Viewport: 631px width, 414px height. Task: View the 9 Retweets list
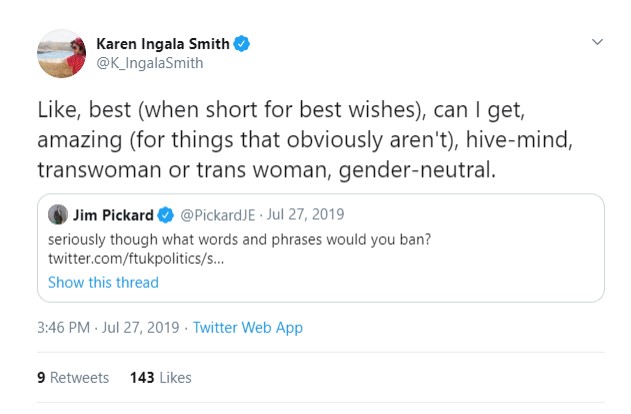coord(72,377)
